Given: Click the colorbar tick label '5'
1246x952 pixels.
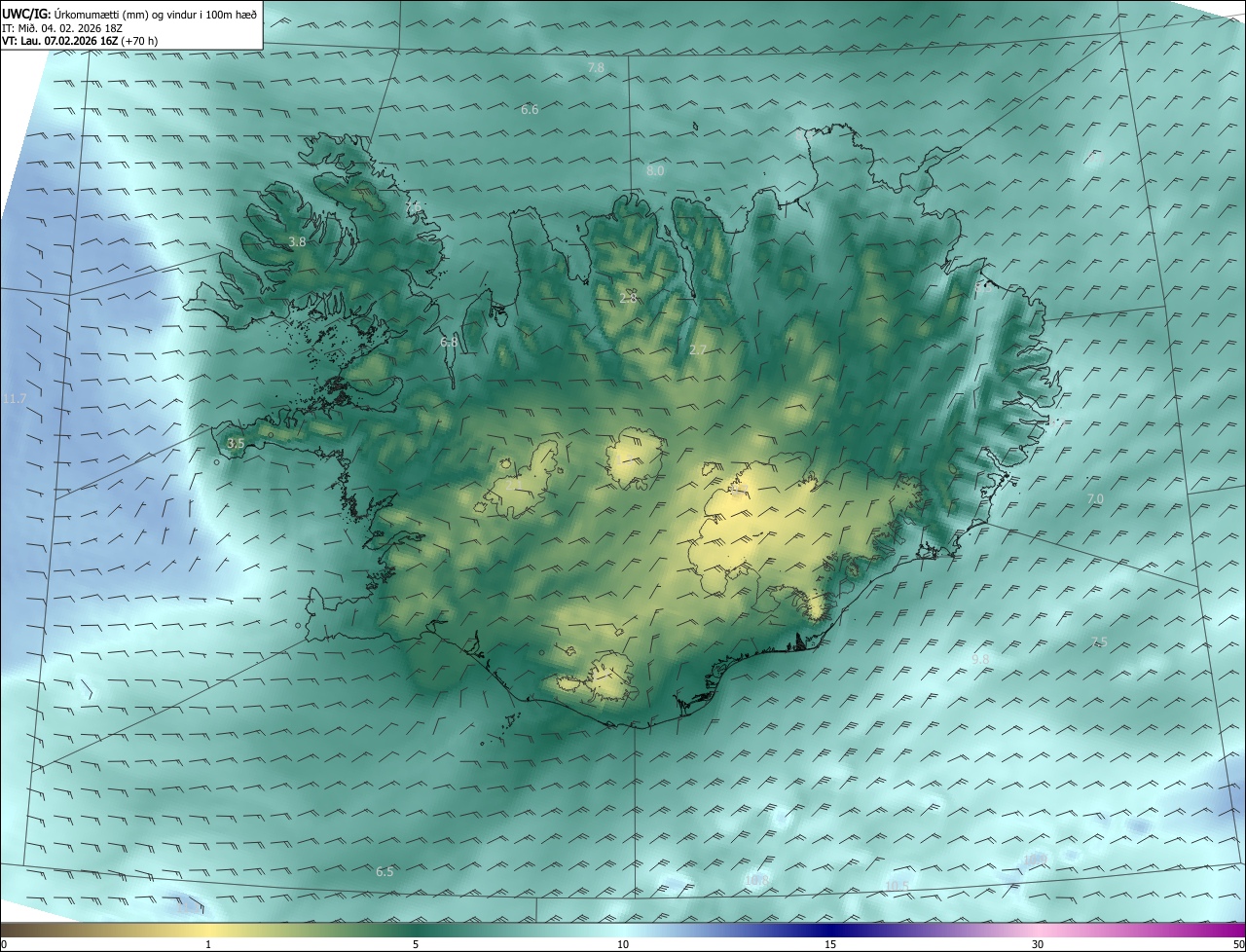Looking at the screenshot, I should (x=416, y=945).
